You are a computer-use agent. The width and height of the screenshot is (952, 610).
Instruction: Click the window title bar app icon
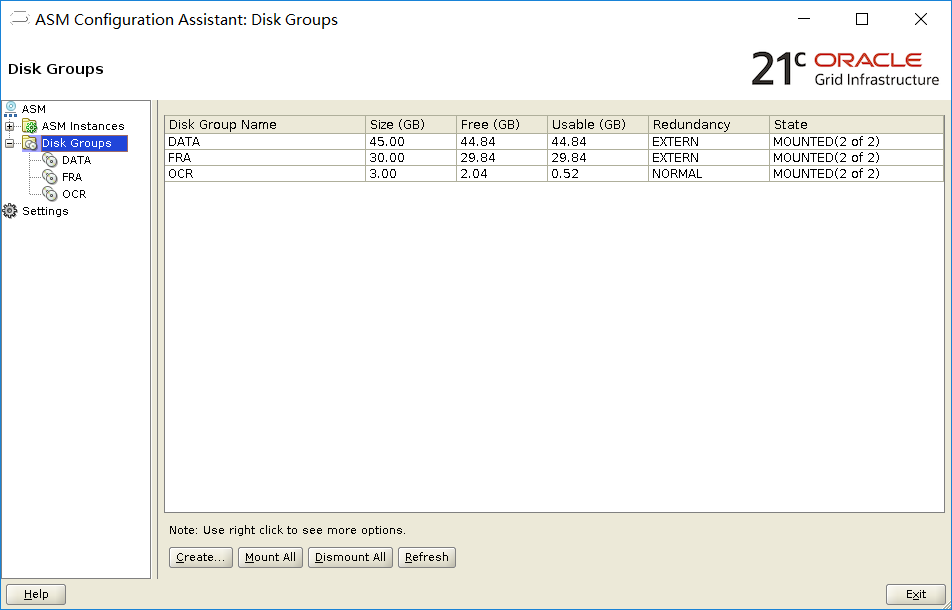click(19, 19)
